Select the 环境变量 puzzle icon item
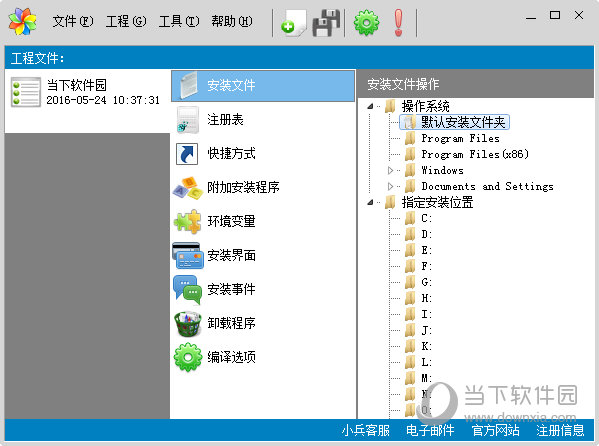This screenshot has width=599, height=446. [x=263, y=221]
